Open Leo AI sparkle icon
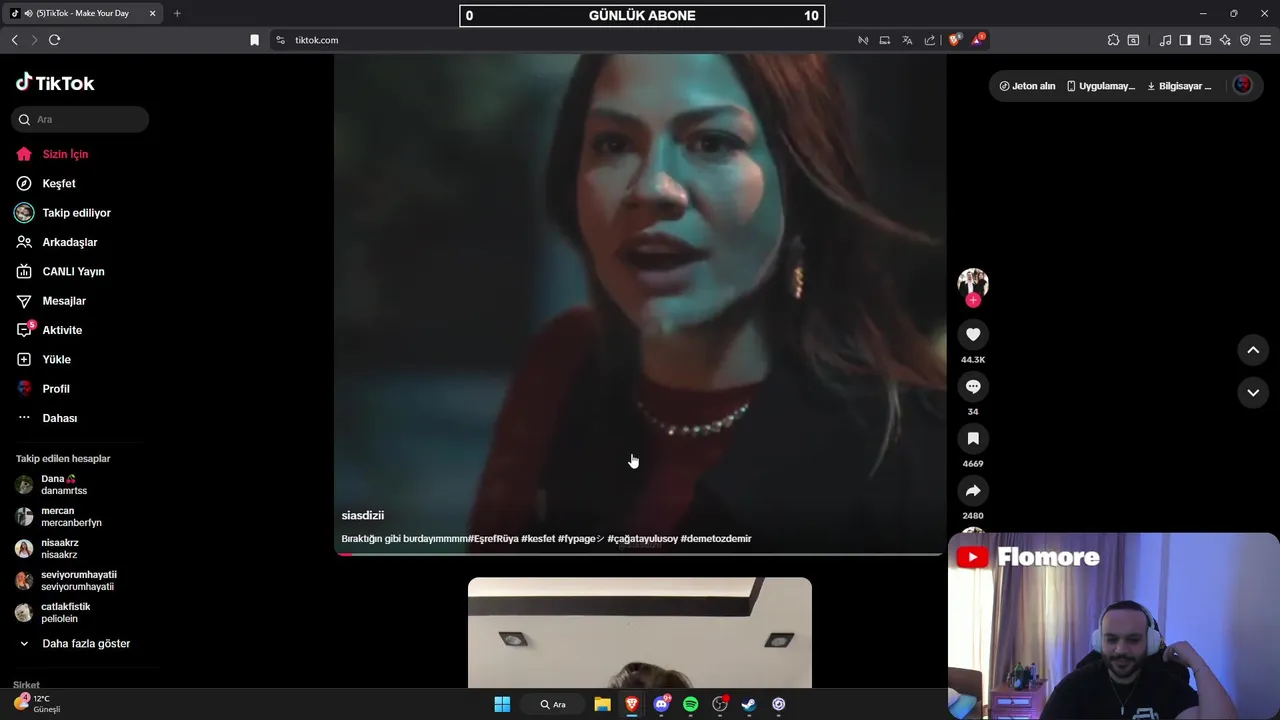Viewport: 1280px width, 720px height. [1225, 40]
